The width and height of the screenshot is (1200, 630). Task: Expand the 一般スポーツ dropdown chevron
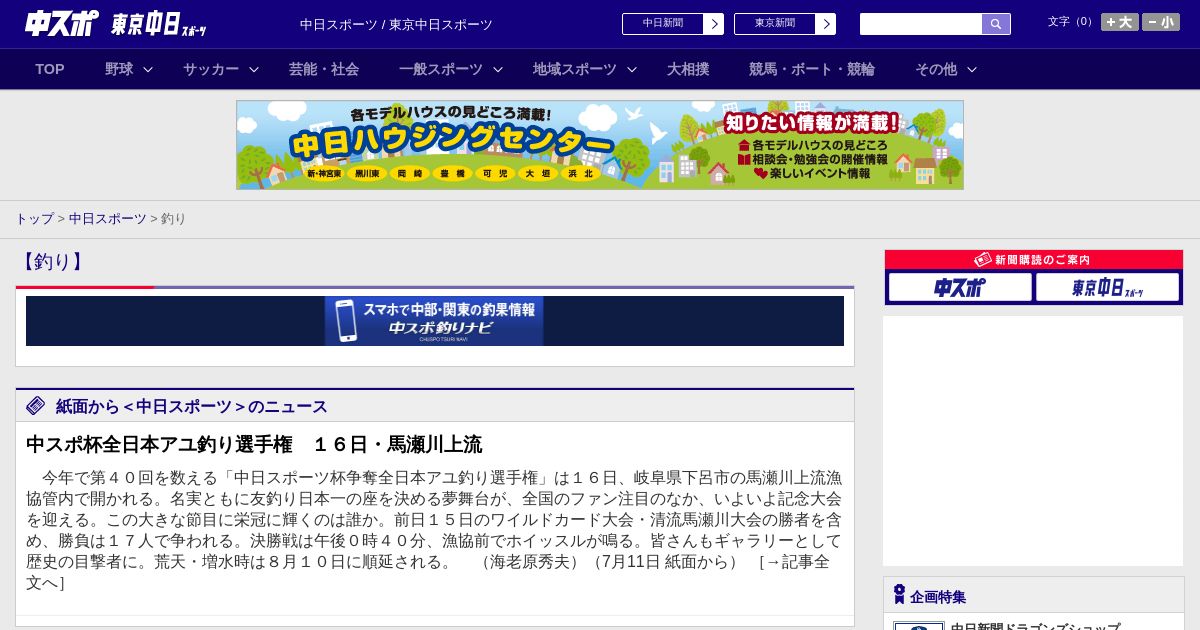(498, 69)
